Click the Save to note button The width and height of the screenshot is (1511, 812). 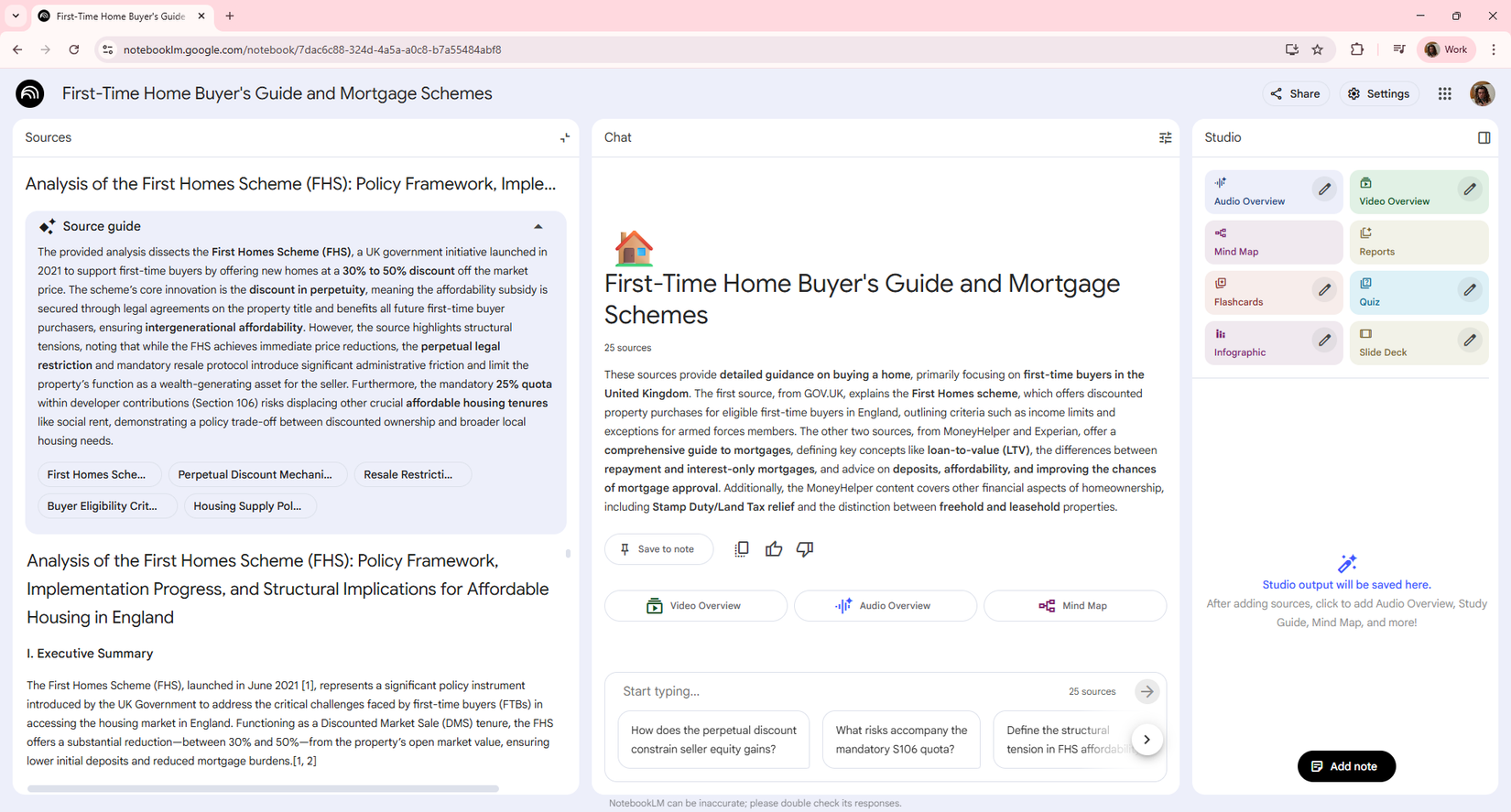click(658, 549)
